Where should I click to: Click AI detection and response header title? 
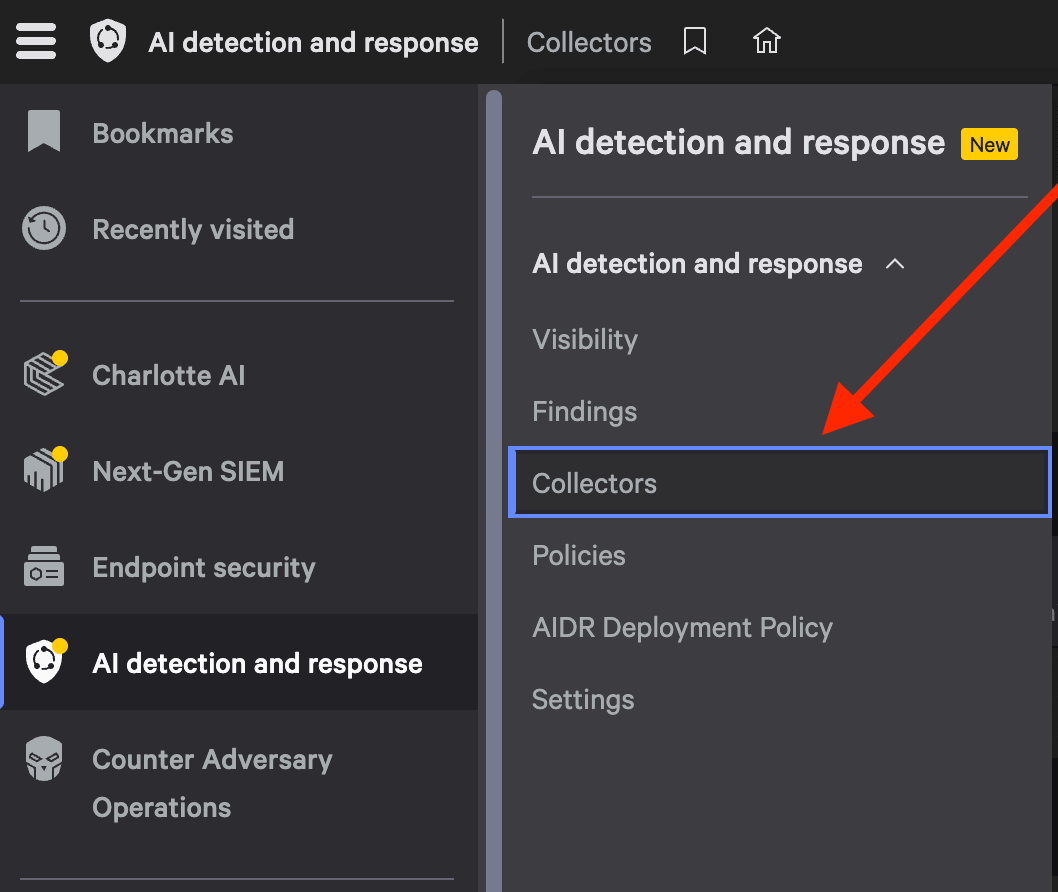(x=313, y=43)
